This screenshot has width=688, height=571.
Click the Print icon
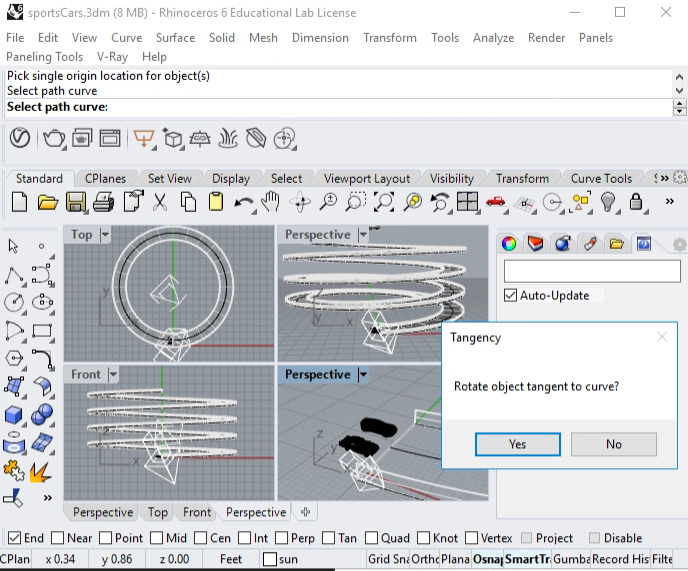[104, 202]
